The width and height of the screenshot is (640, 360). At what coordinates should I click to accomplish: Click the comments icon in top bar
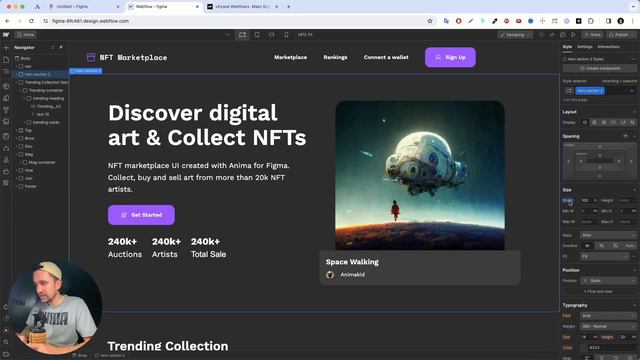[563, 35]
